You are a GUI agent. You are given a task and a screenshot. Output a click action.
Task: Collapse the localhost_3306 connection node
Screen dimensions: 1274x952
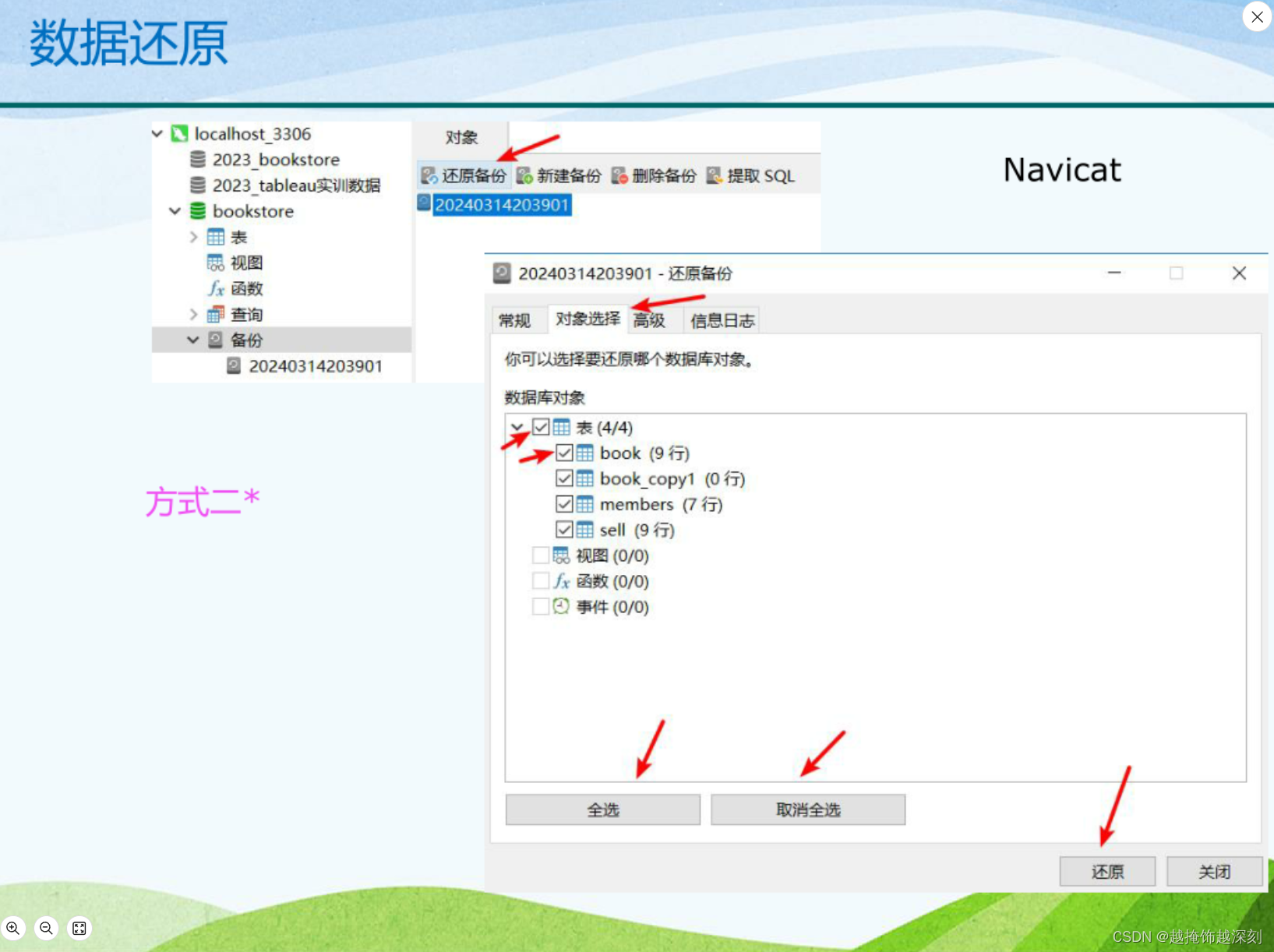coord(157,134)
